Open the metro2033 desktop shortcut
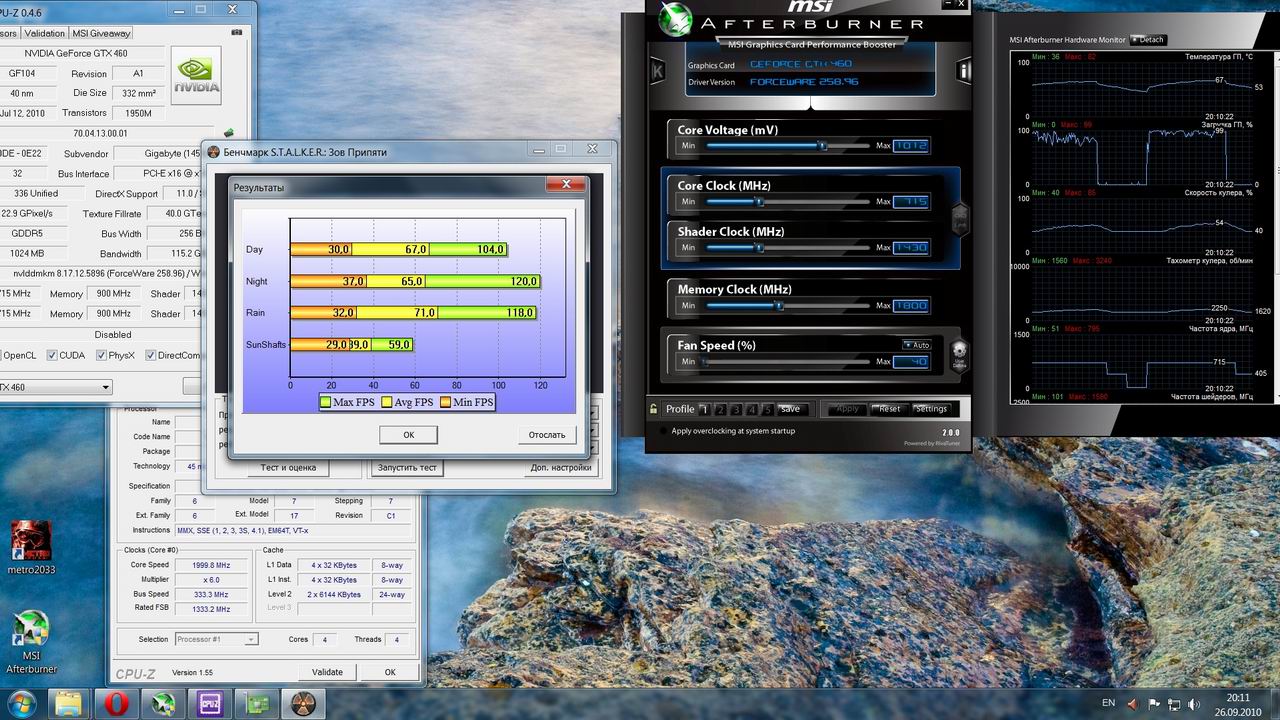1280x720 pixels. pos(32,541)
